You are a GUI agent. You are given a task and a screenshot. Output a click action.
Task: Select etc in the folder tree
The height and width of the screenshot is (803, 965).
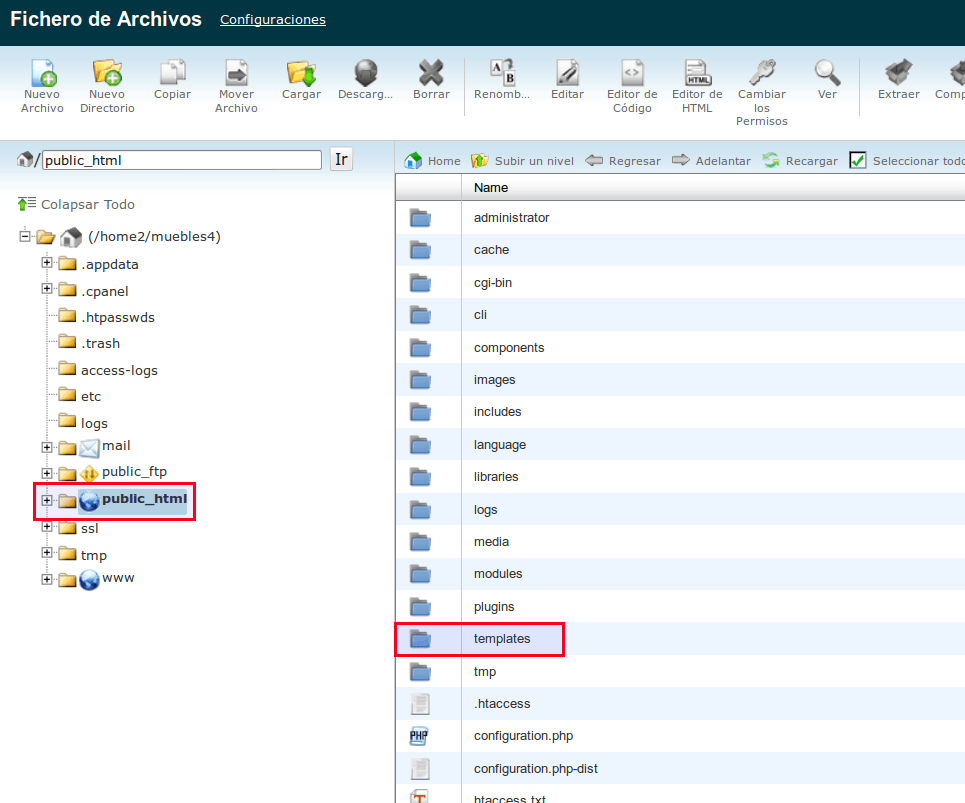pos(91,396)
